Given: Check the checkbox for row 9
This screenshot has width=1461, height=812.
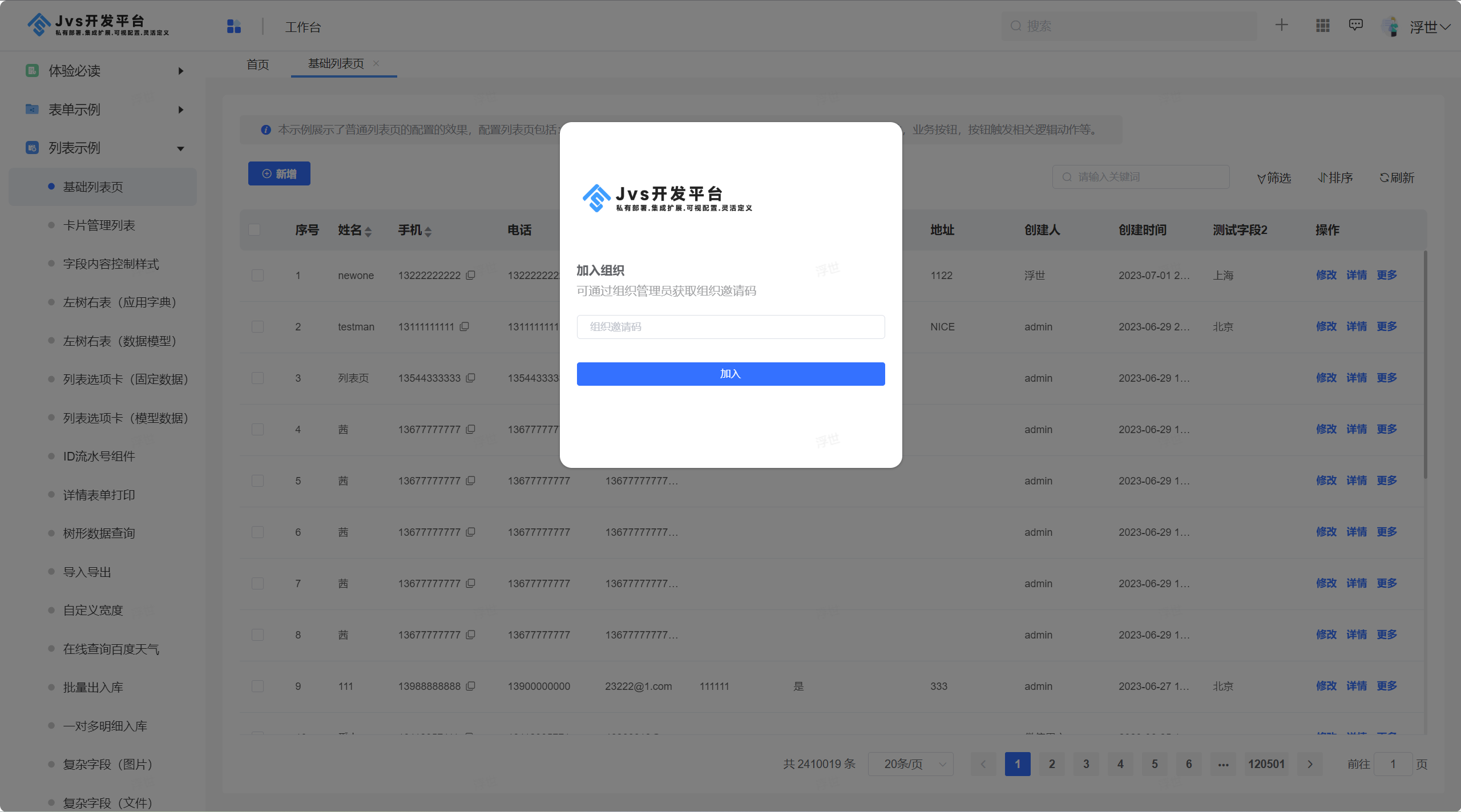Looking at the screenshot, I should (x=258, y=686).
